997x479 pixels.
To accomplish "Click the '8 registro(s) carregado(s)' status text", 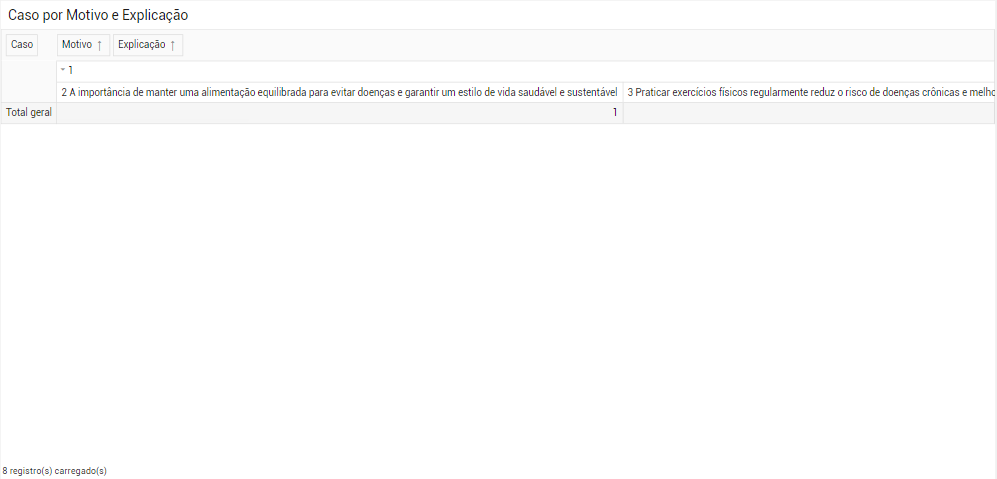I will coord(55,471).
